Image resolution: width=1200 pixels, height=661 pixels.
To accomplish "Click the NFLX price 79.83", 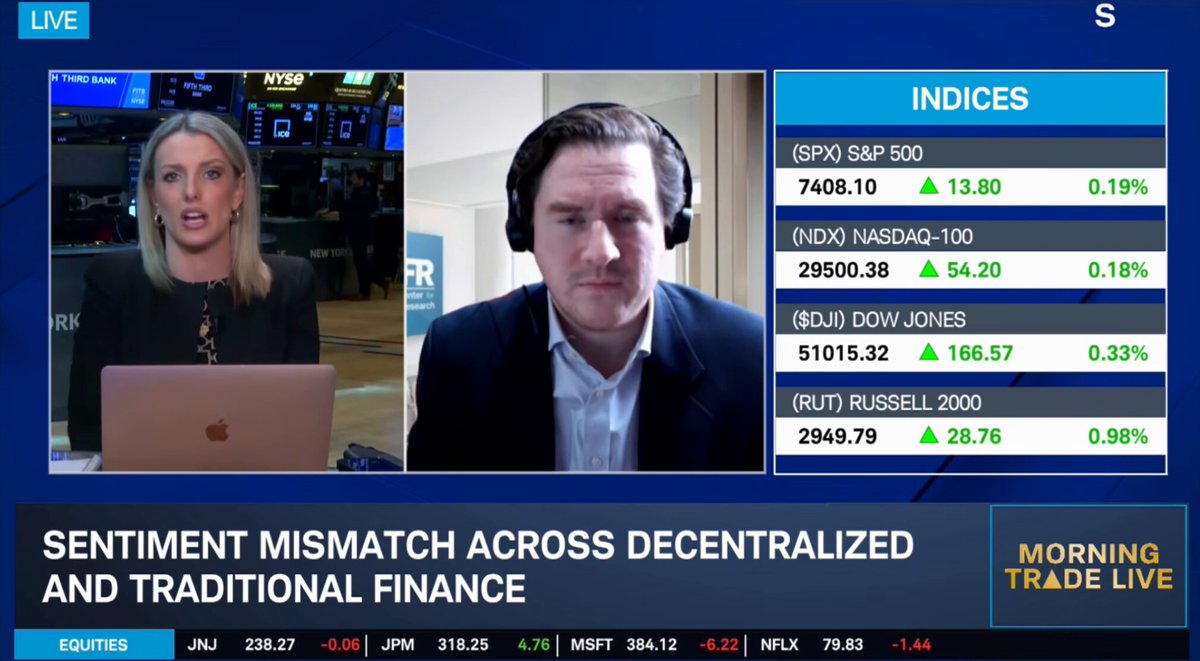I will pyautogui.click(x=843, y=645).
